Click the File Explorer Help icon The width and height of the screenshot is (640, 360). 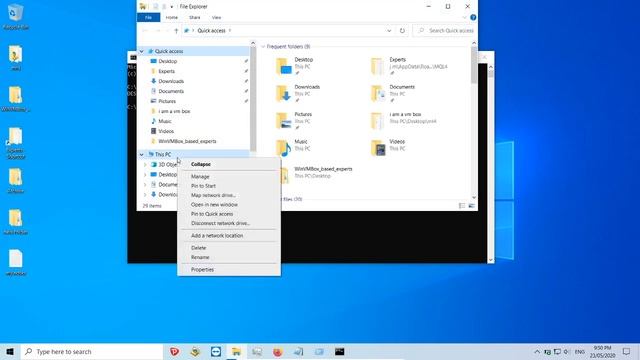pos(473,18)
